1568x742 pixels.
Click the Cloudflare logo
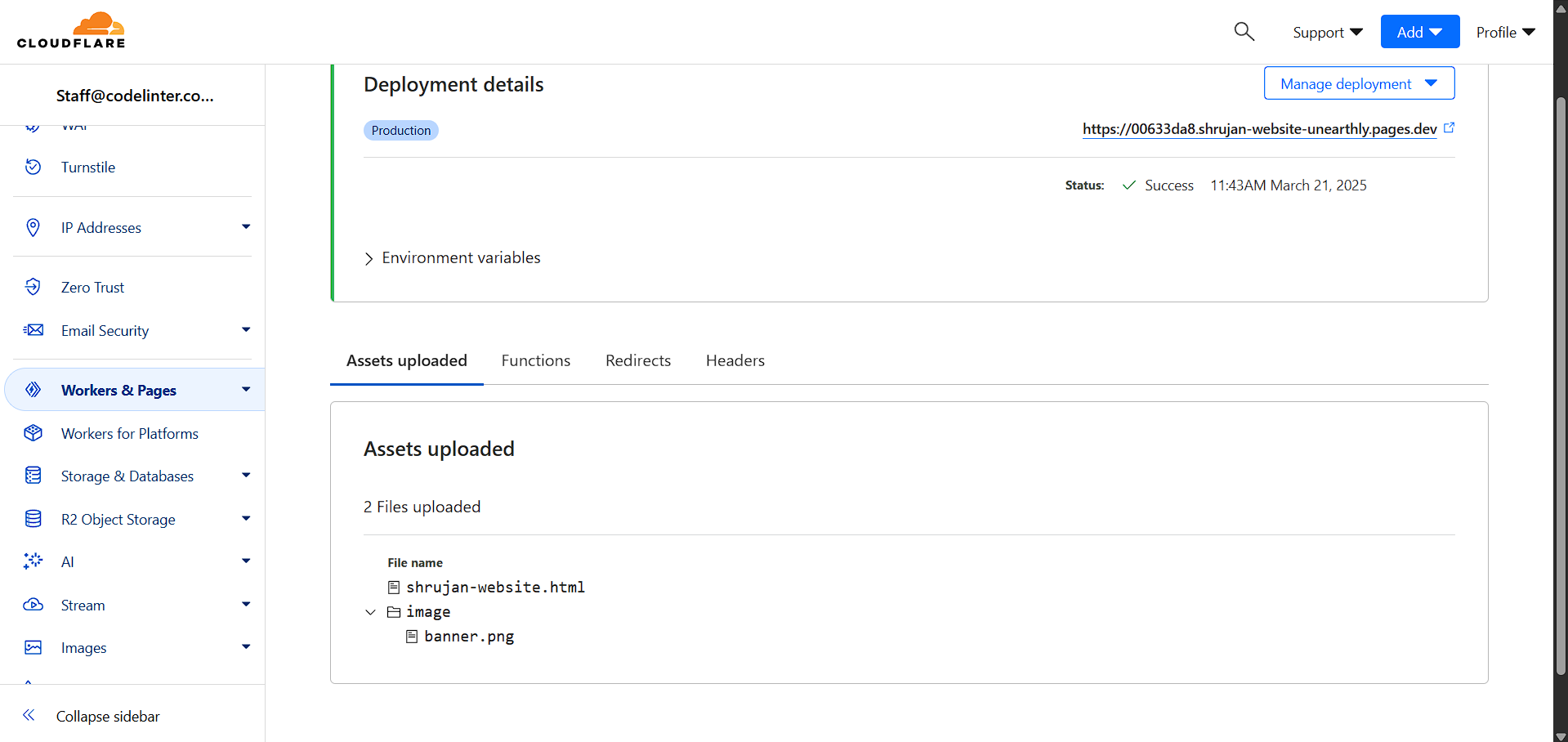[x=71, y=31]
